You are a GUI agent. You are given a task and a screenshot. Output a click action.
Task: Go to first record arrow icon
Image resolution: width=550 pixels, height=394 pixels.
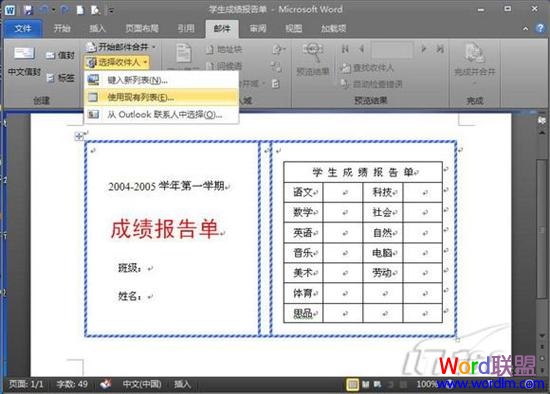pos(345,49)
